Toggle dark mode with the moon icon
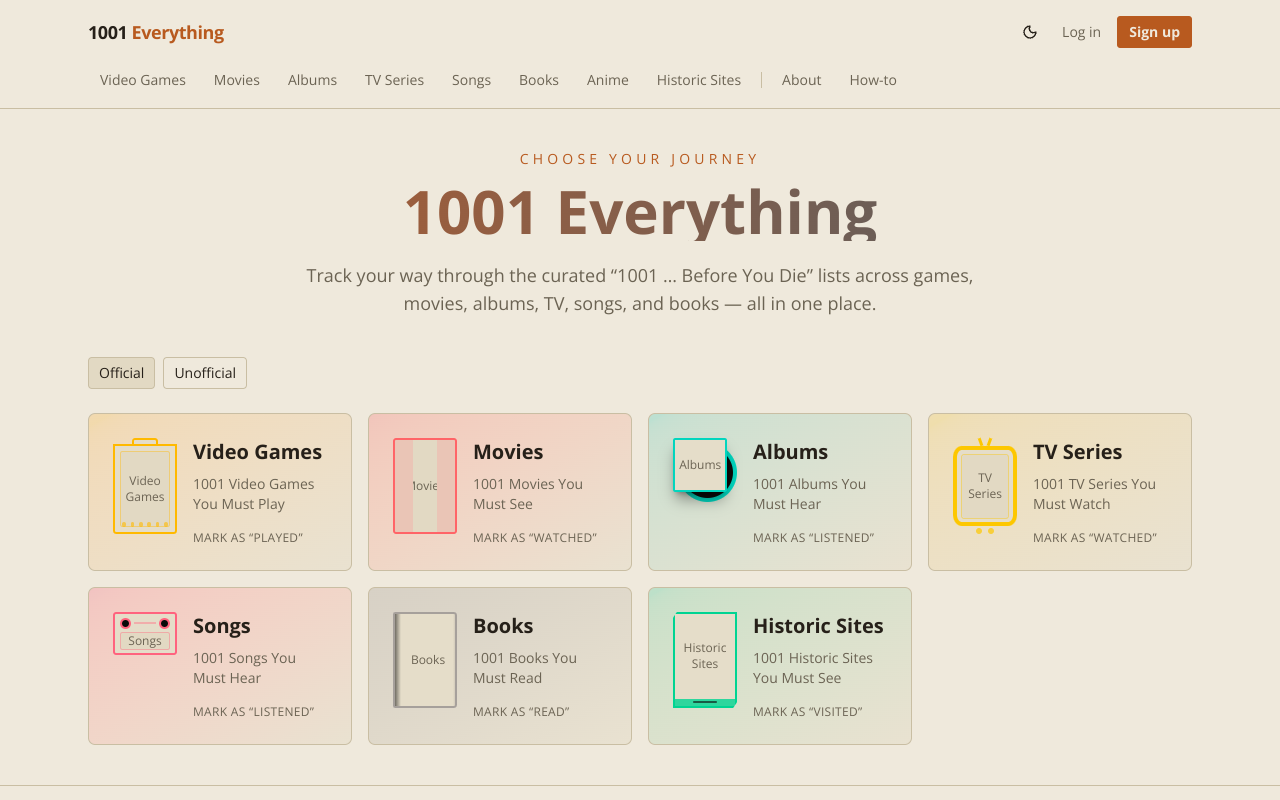Screen dimensions: 1280x800 pos(1030,32)
